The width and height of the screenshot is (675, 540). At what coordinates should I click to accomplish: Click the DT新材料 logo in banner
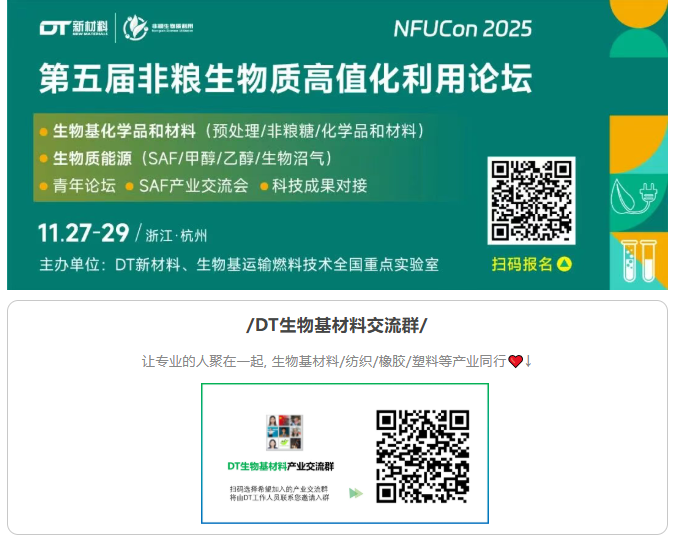point(74,28)
